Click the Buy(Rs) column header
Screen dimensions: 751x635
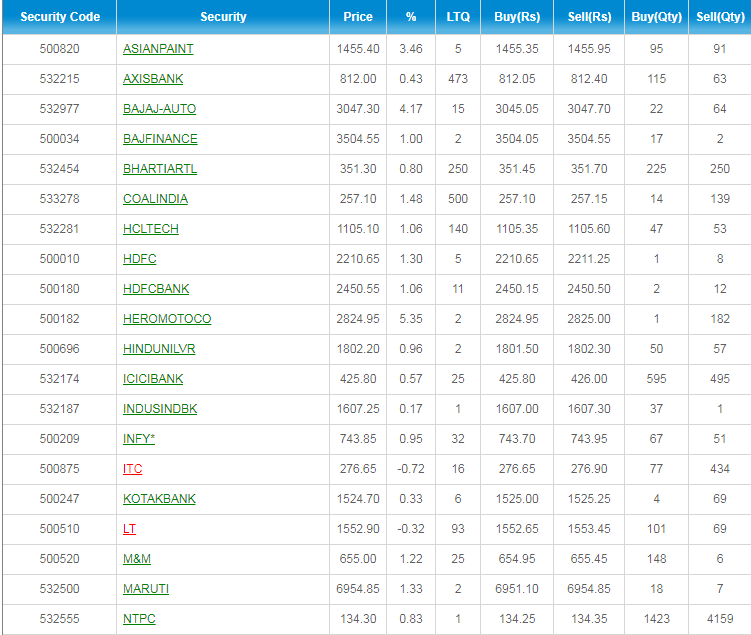click(517, 17)
